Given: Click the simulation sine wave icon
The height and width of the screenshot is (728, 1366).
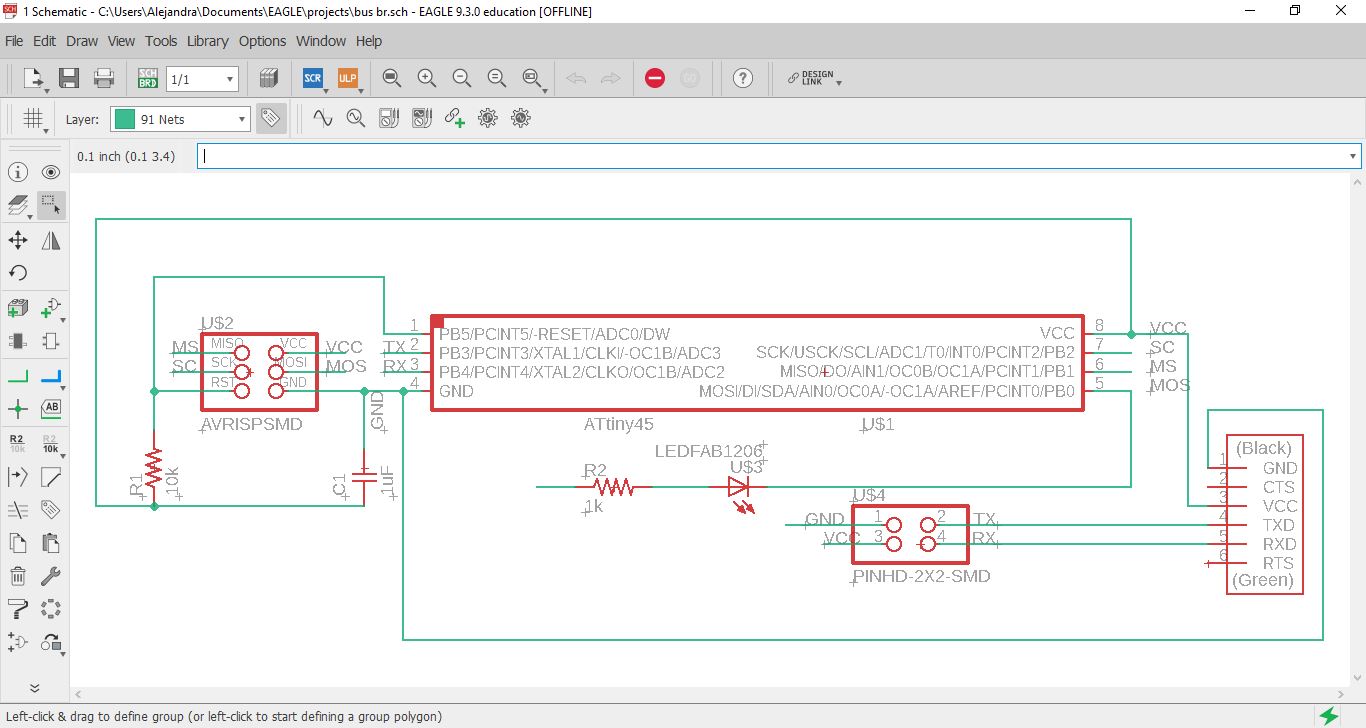Looking at the screenshot, I should 322,118.
